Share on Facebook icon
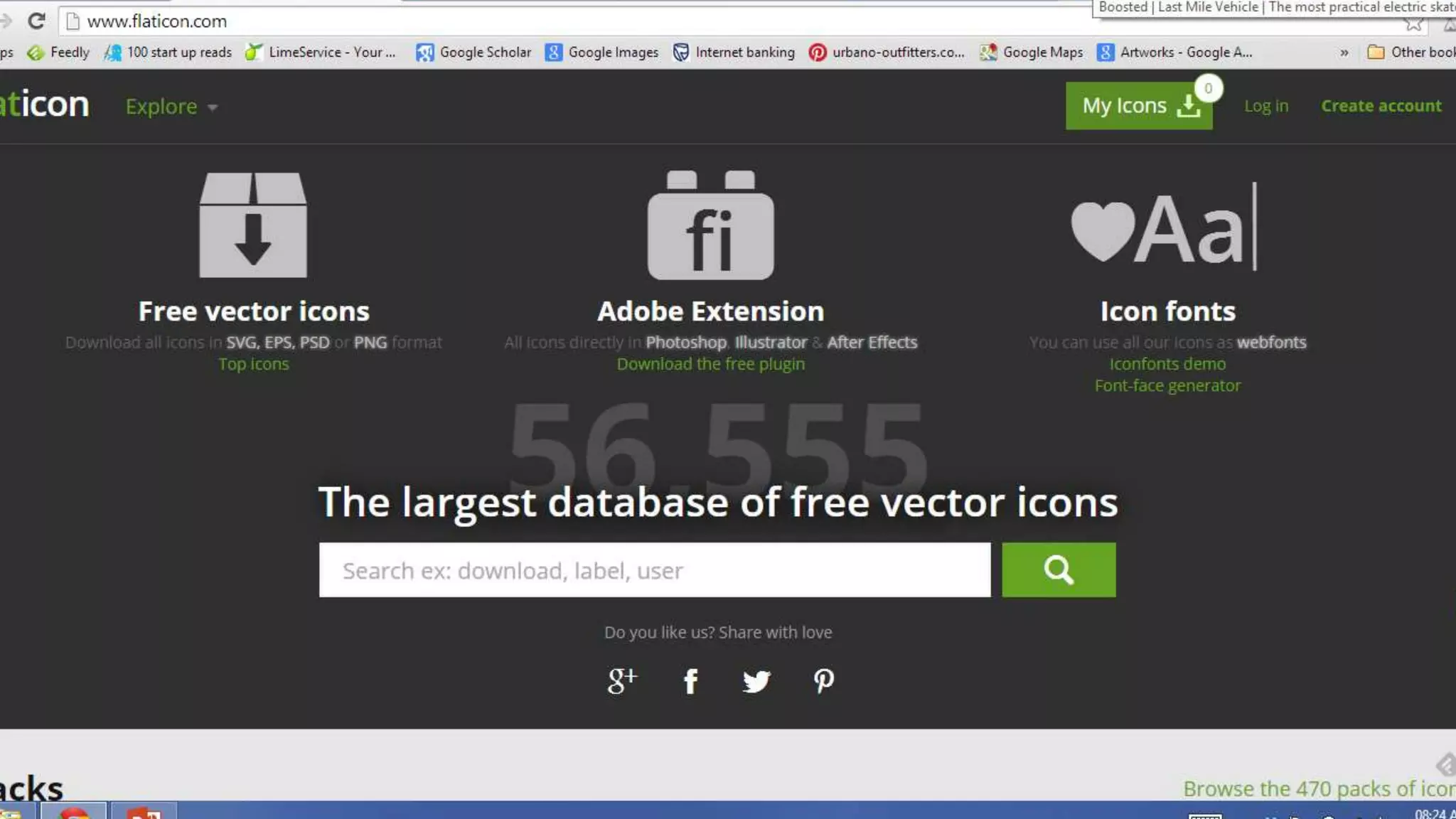Image resolution: width=1456 pixels, height=819 pixels. click(x=690, y=681)
